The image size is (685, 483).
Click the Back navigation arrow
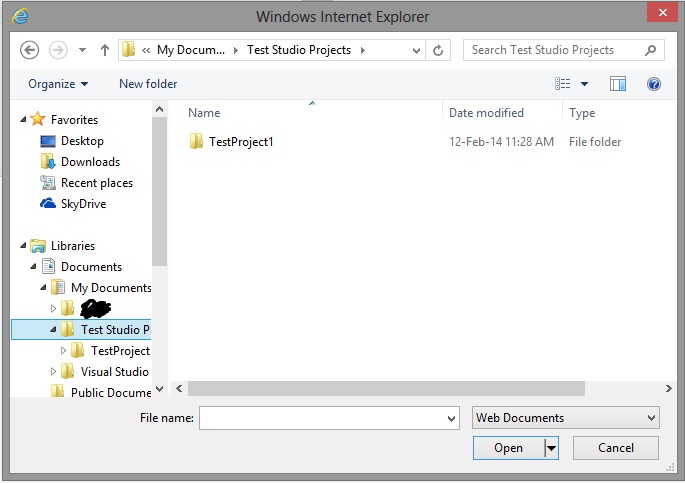(29, 50)
